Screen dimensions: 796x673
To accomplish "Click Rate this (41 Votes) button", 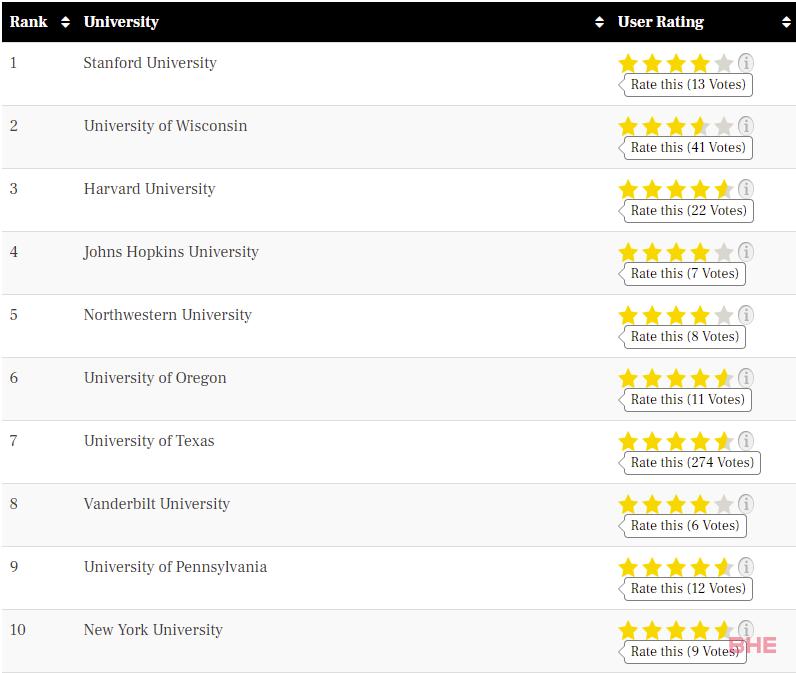I will (x=688, y=148).
